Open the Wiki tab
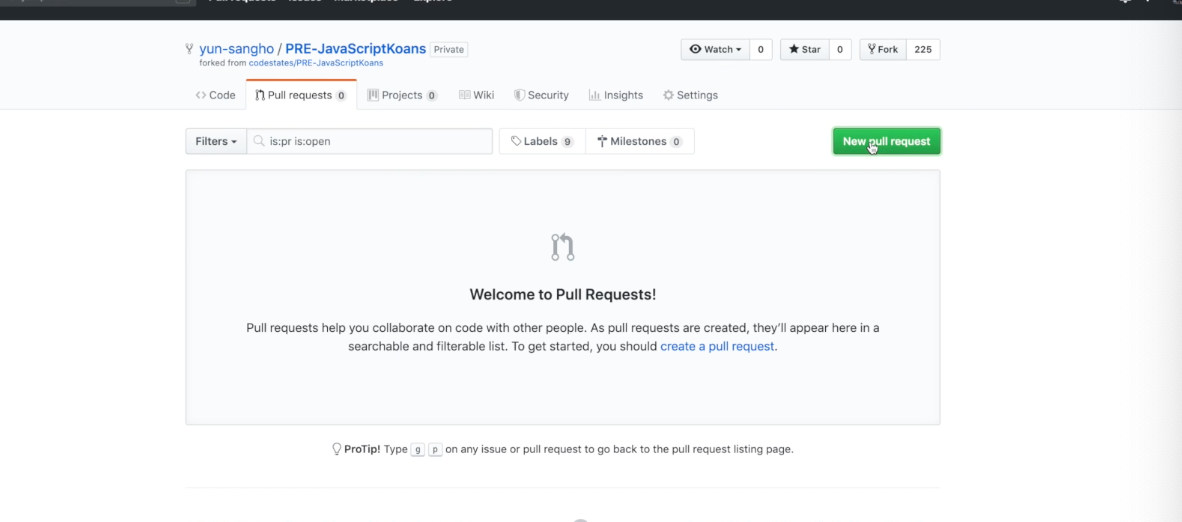 point(476,95)
